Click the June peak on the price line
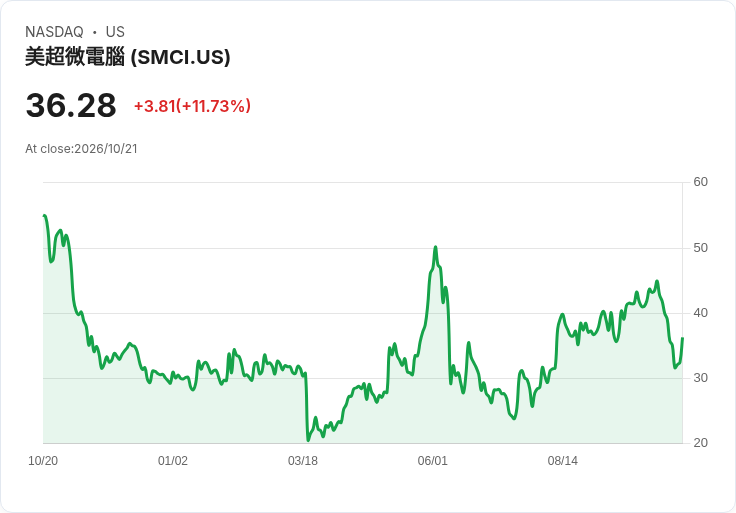Viewport: 736px width, 513px height. (x=436, y=247)
